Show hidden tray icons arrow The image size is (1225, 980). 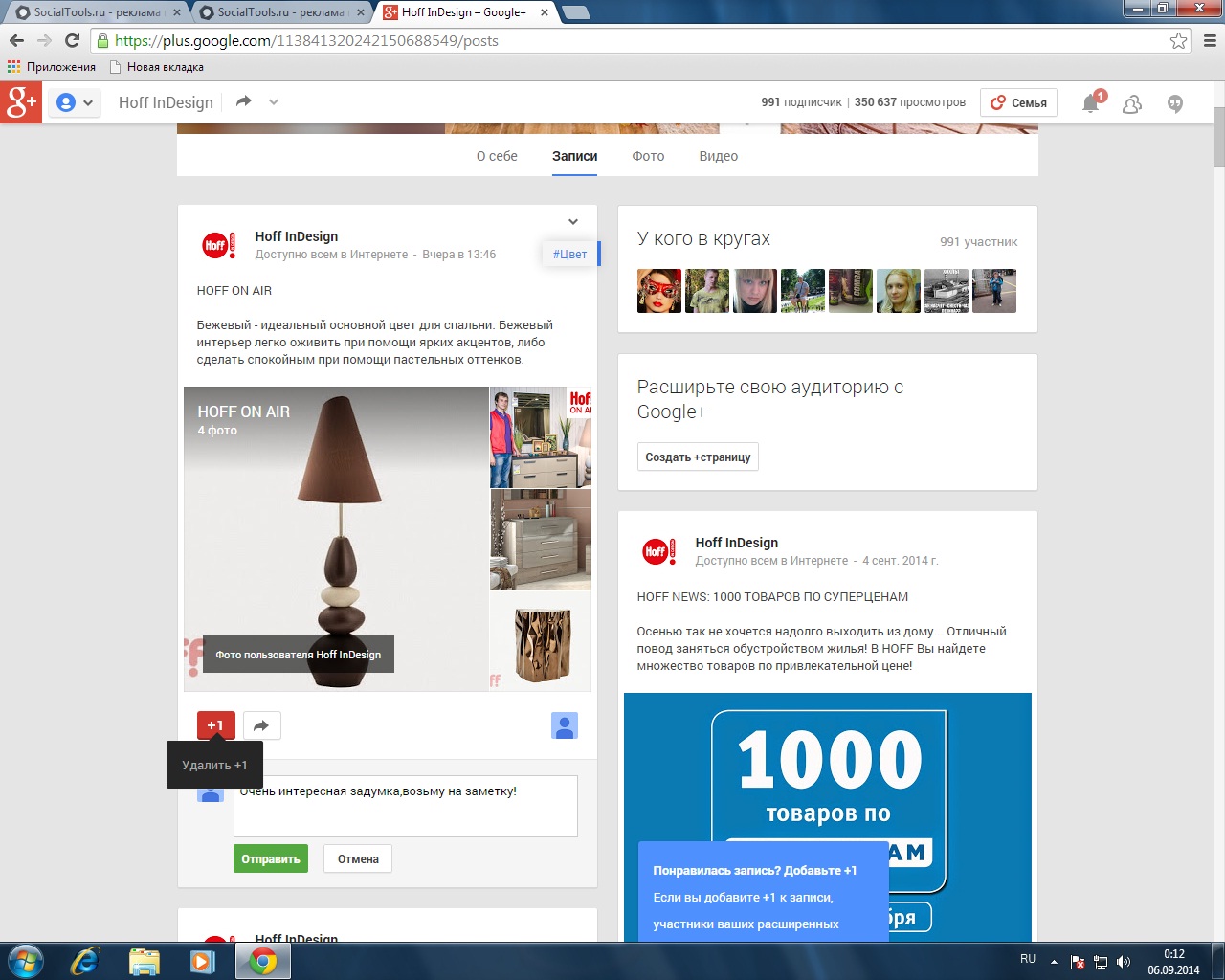[1055, 962]
